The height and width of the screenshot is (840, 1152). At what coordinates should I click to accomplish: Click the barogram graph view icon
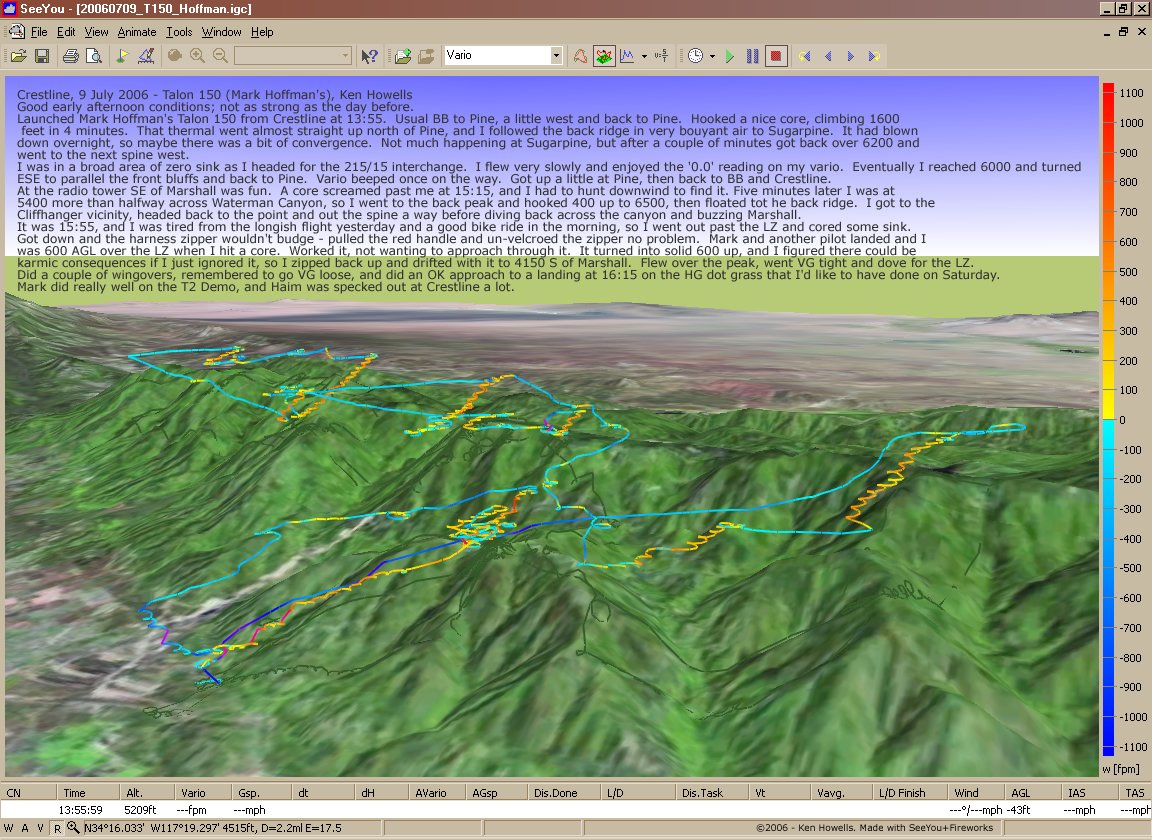pyautogui.click(x=628, y=56)
